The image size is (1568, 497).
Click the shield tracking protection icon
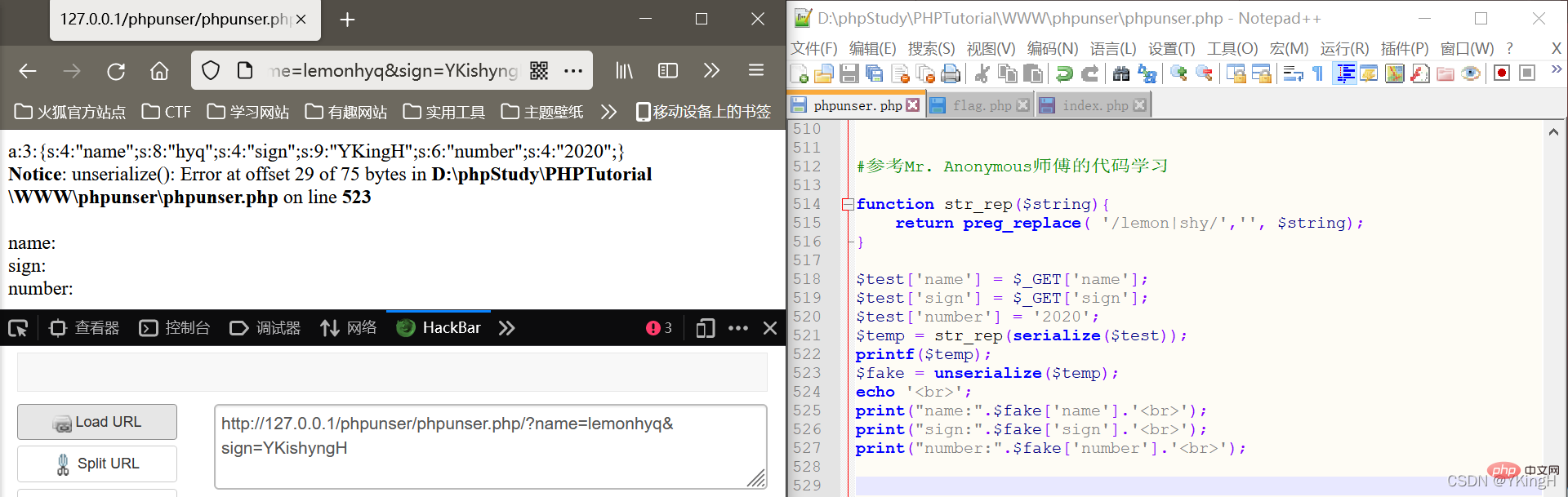211,71
